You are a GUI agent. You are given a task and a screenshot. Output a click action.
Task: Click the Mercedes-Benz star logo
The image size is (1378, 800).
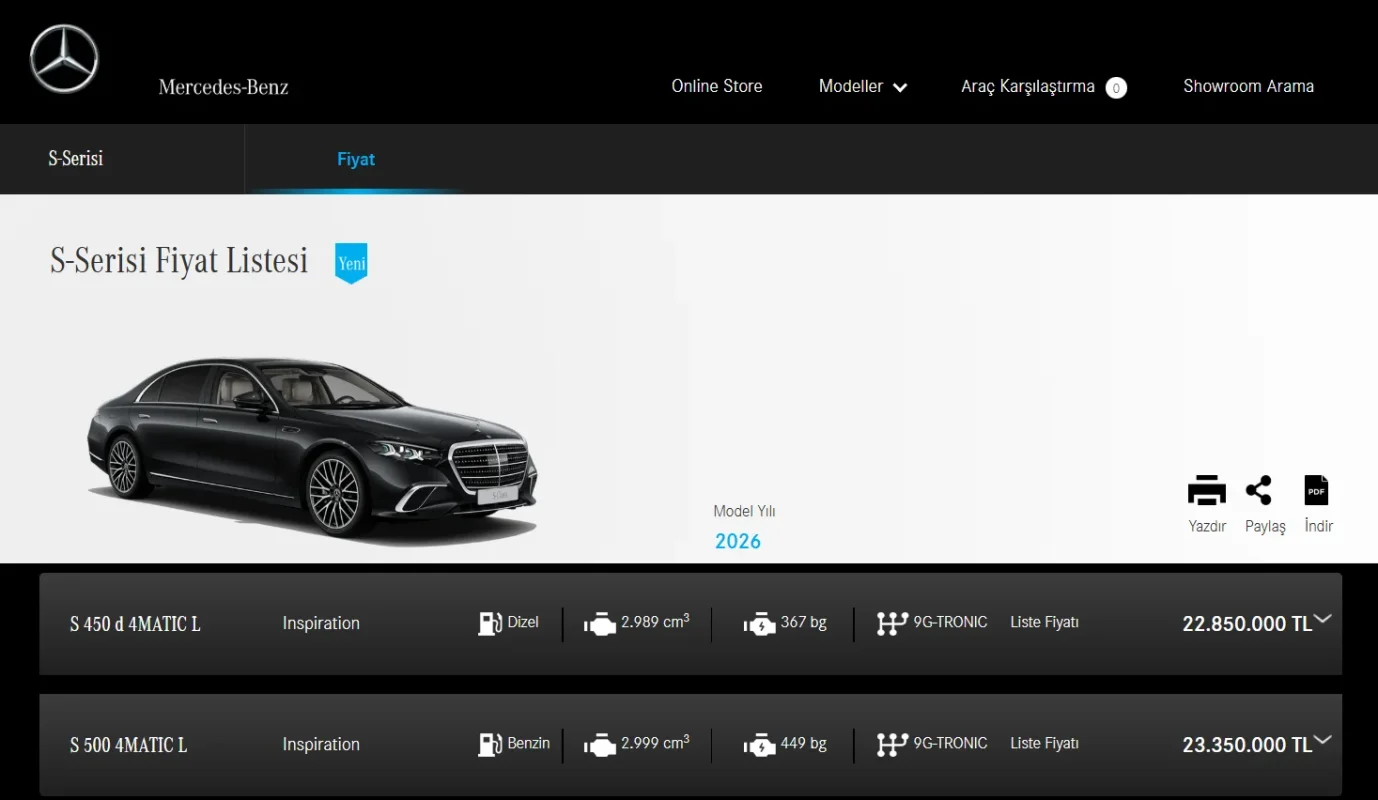64,59
